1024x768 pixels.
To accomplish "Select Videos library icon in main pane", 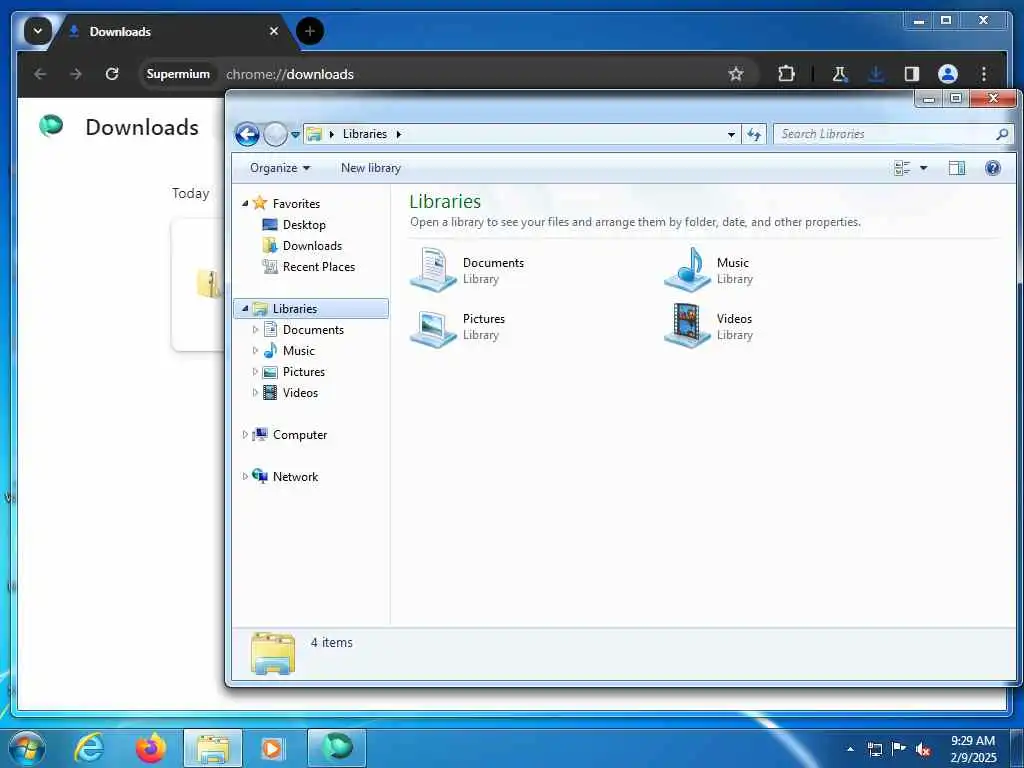I will tap(688, 325).
